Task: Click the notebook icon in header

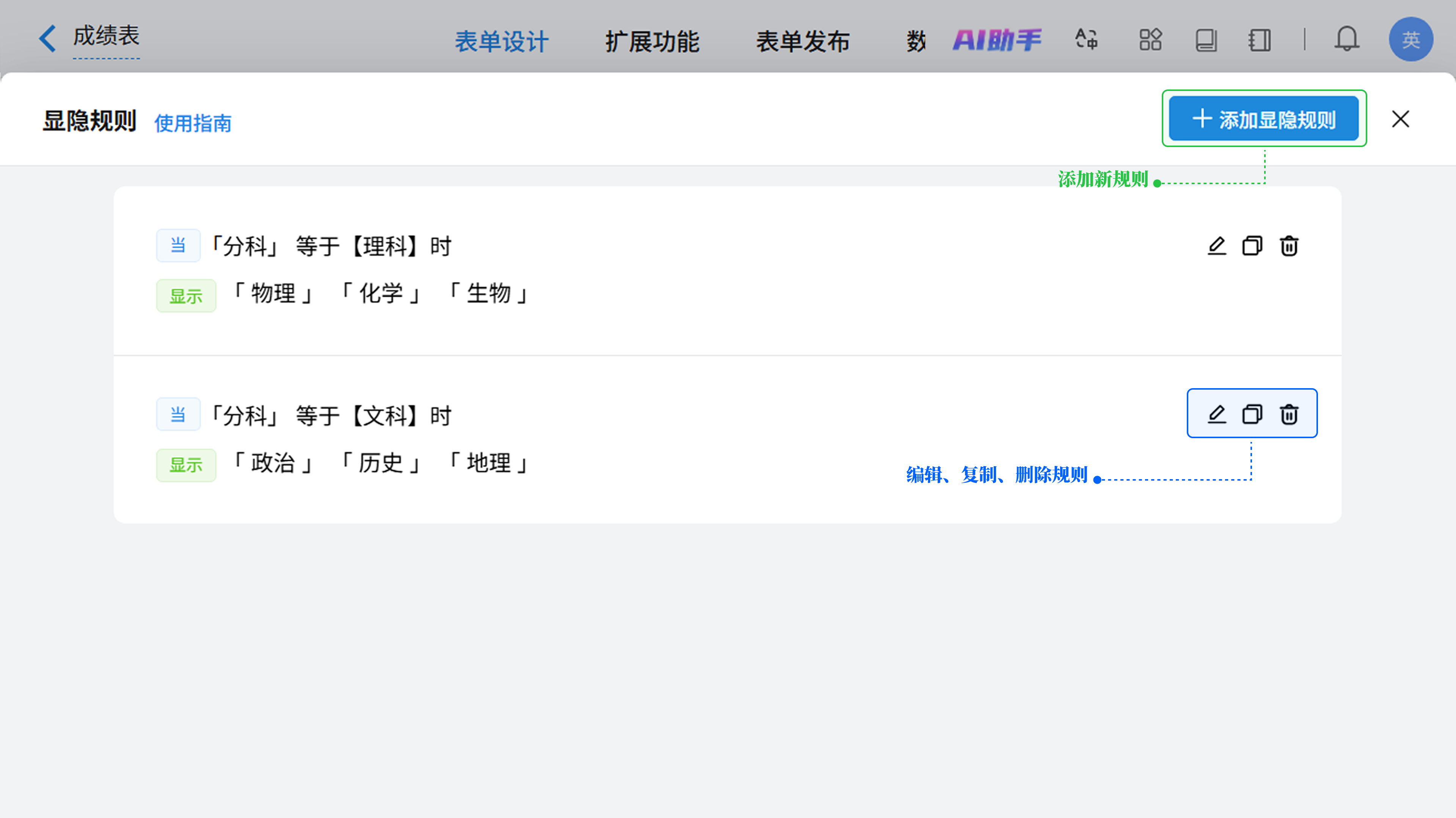Action: click(1259, 39)
